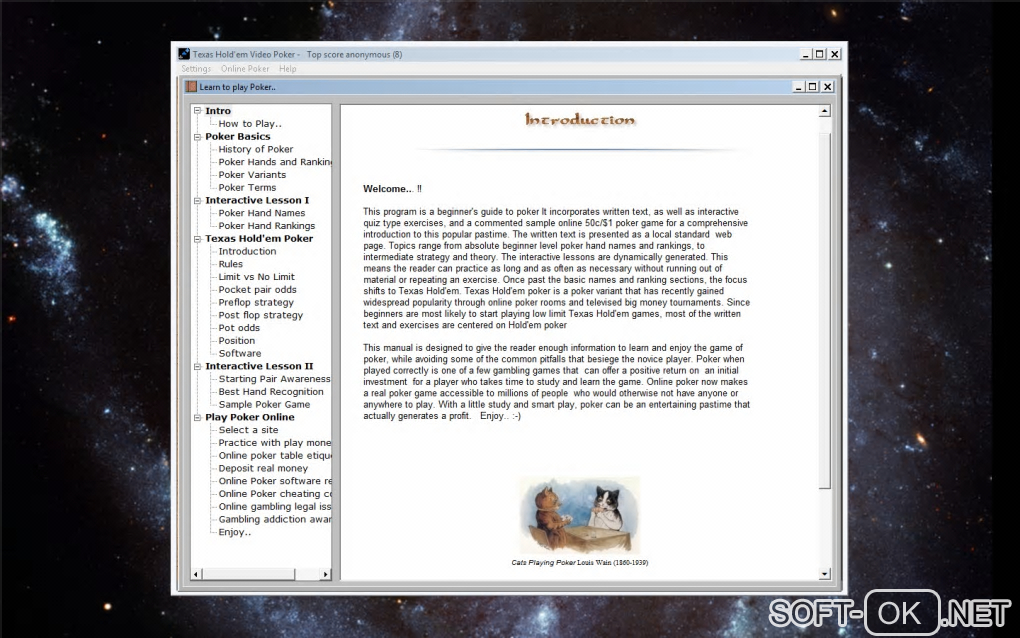Select 'Deposit real money' topic
This screenshot has height=638, width=1020.
tap(263, 468)
